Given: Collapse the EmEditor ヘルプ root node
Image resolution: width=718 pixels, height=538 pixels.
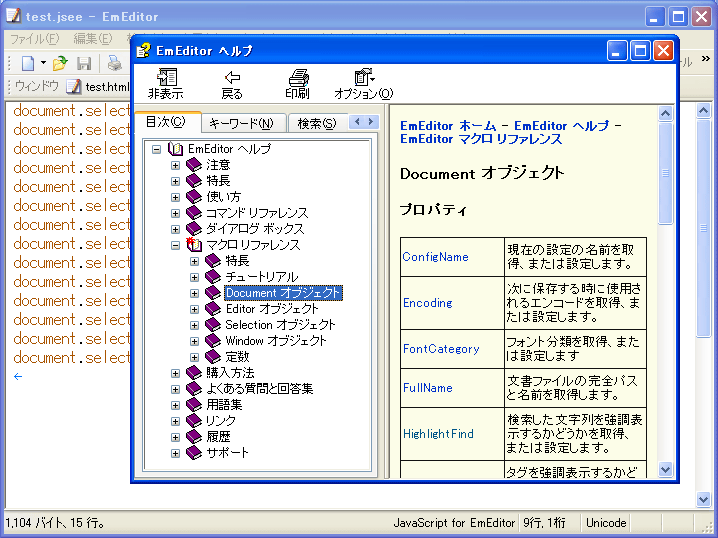Looking at the screenshot, I should point(157,149).
